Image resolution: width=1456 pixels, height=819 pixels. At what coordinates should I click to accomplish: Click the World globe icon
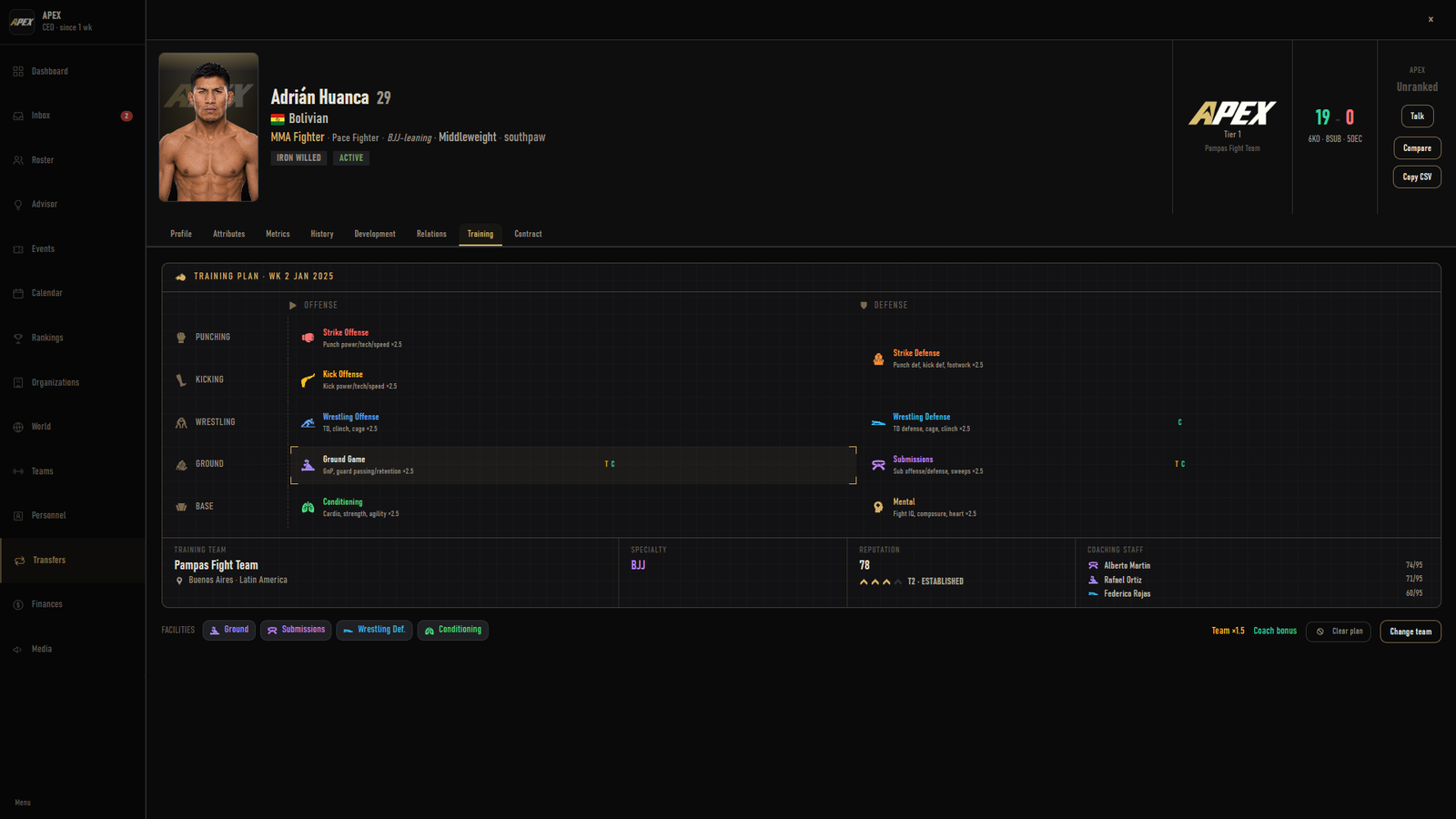click(x=18, y=427)
